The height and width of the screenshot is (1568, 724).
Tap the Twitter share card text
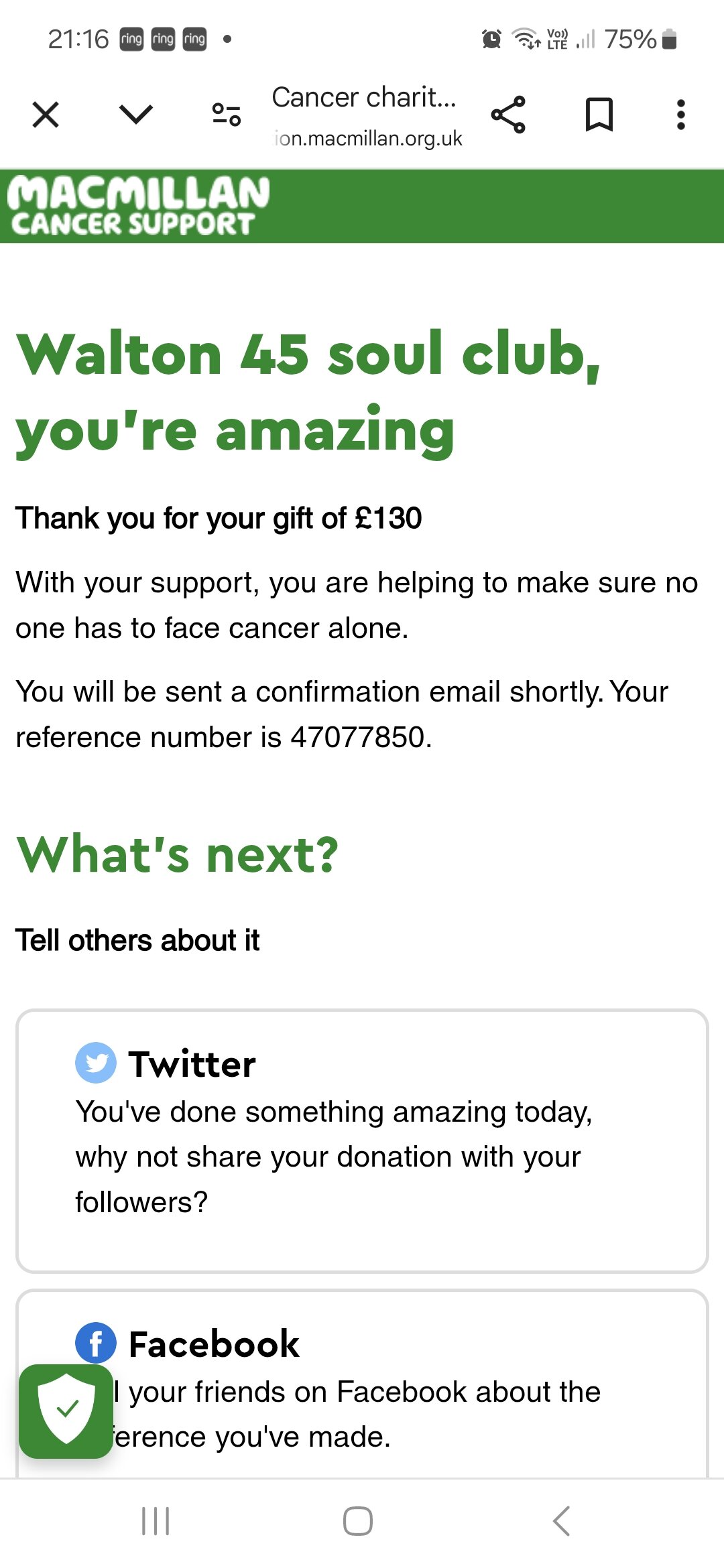pyautogui.click(x=334, y=1157)
